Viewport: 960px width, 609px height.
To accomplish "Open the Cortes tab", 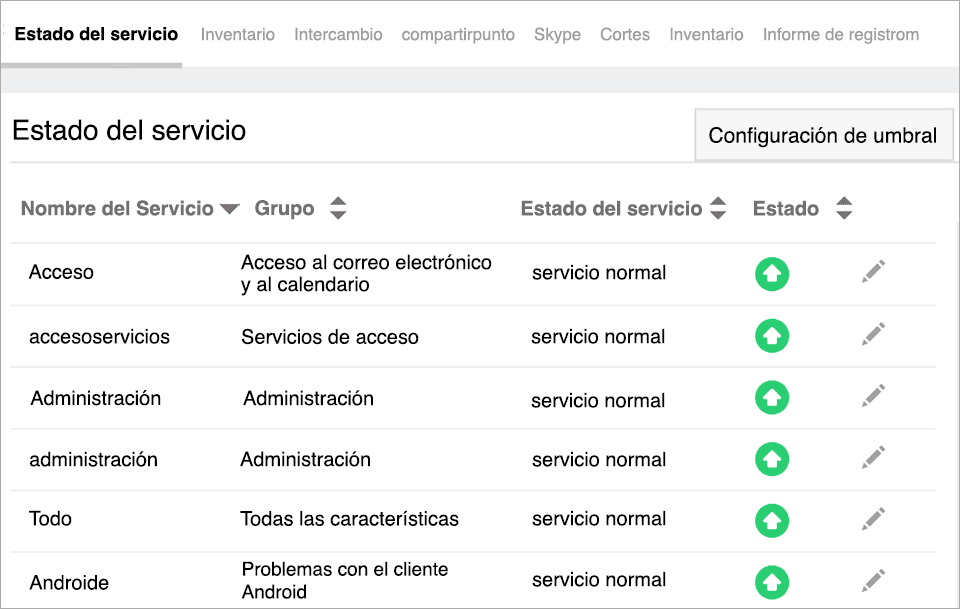I will point(624,34).
